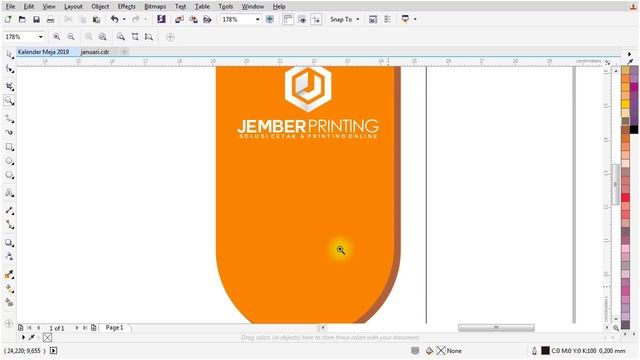Select the Artistic Media tool
The image size is (640, 360).
pos(9,132)
